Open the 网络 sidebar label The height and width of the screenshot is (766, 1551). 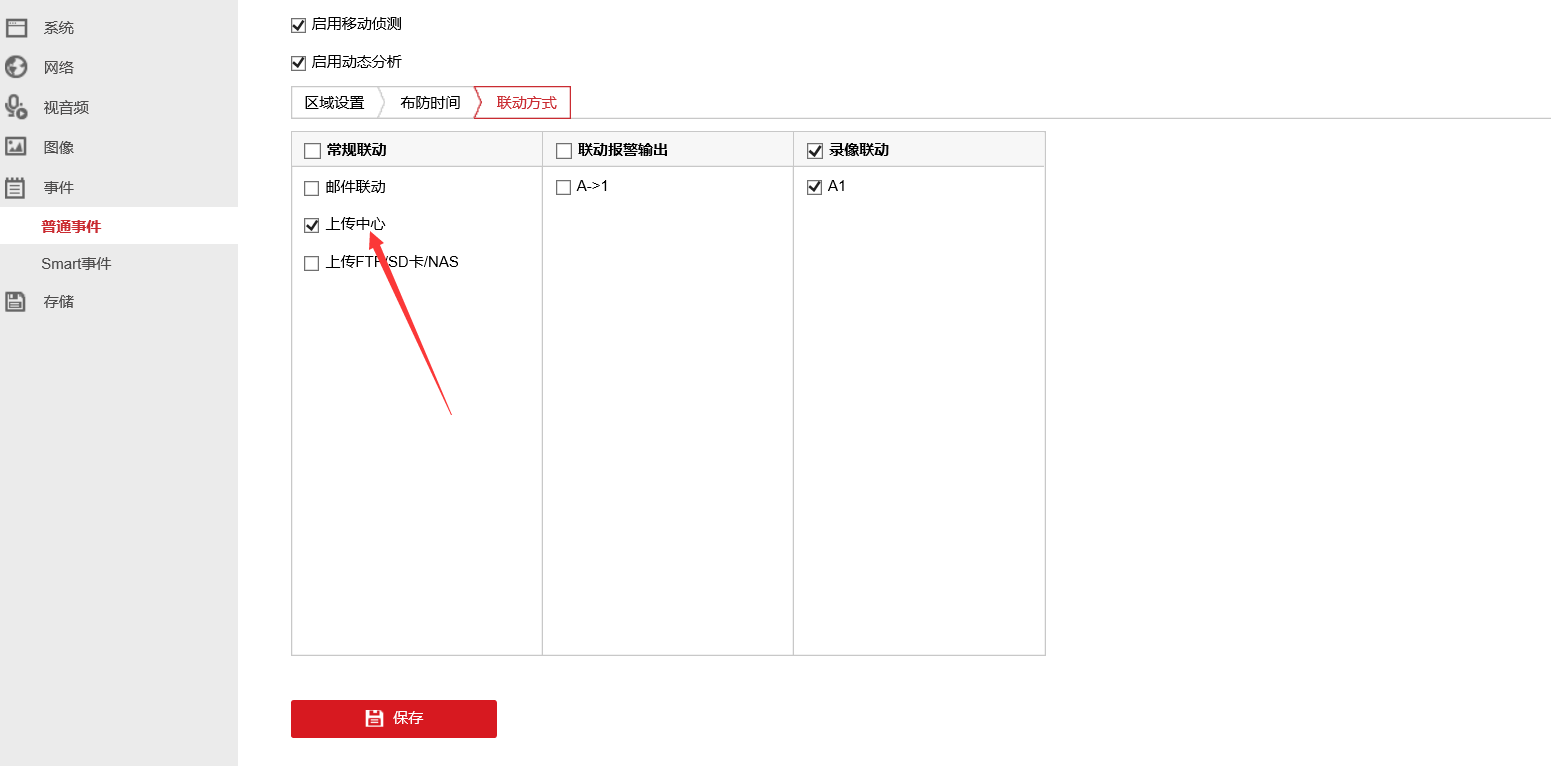[x=59, y=68]
